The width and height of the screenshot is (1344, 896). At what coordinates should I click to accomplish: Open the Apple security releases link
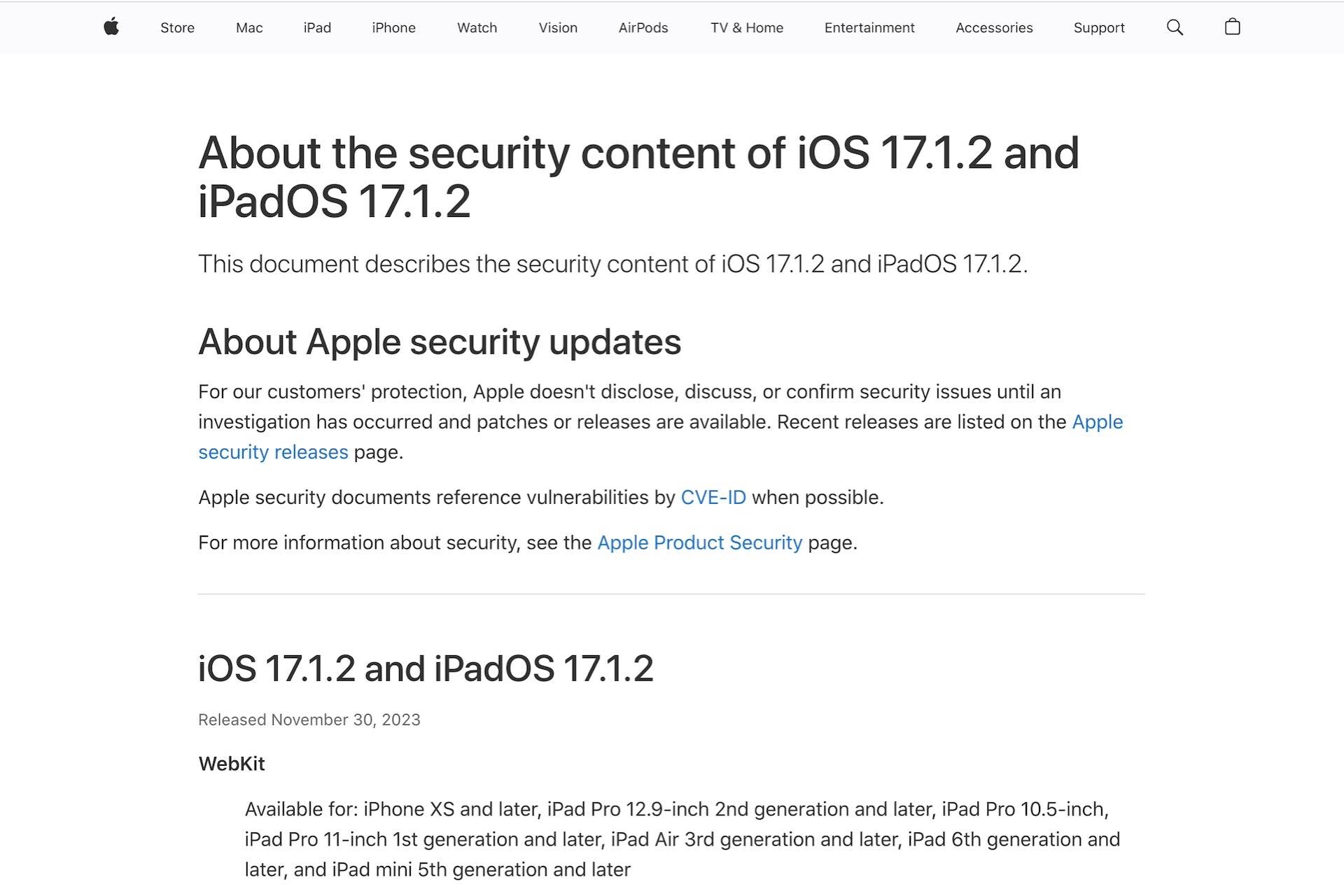[273, 451]
